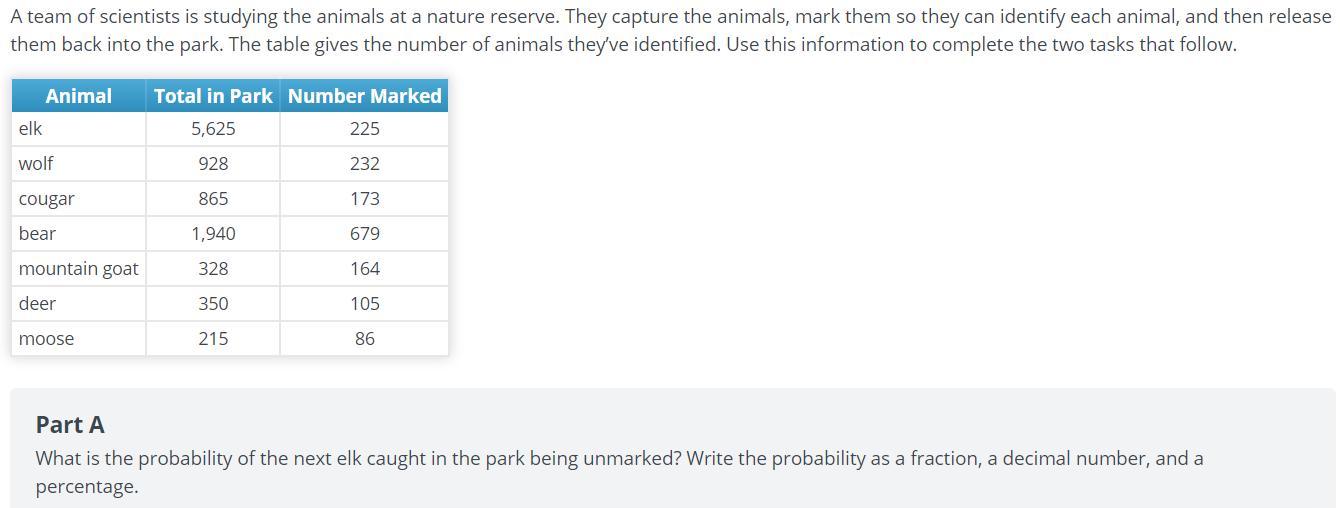The height and width of the screenshot is (508, 1340).
Task: Select the mountain goat cell
Action: (x=78, y=269)
